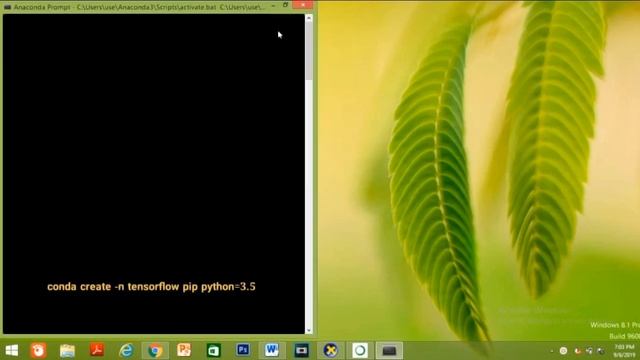Switch to Google Chrome in taskbar
This screenshot has width=640, height=360.
point(155,351)
